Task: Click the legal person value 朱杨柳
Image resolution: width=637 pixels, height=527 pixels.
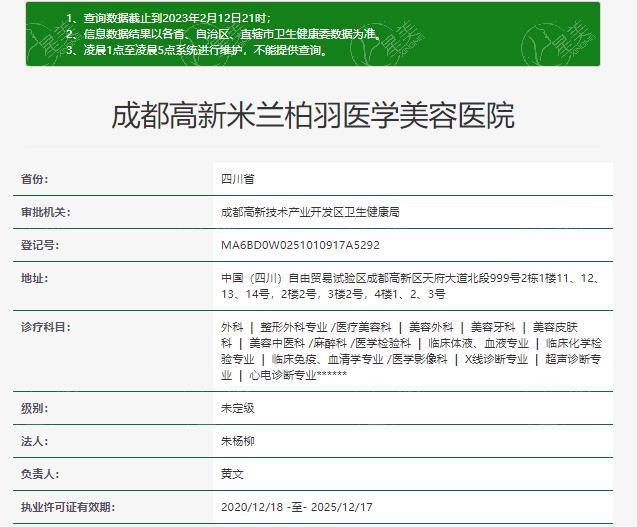Action: coord(238,441)
